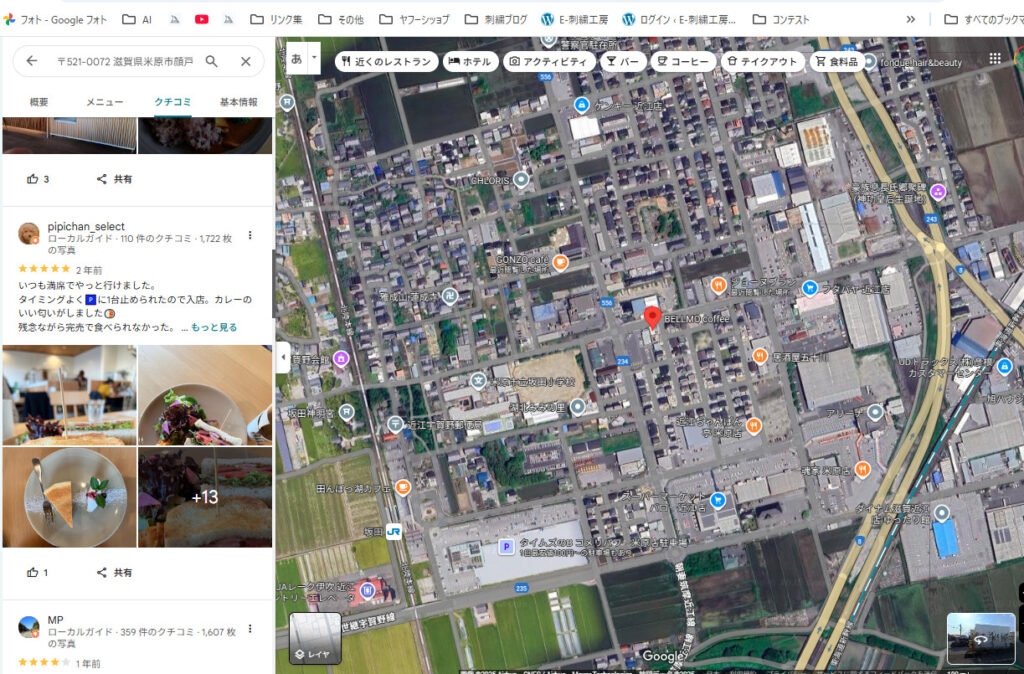Open the Google apps grid
The width and height of the screenshot is (1024, 674).
coord(995,59)
